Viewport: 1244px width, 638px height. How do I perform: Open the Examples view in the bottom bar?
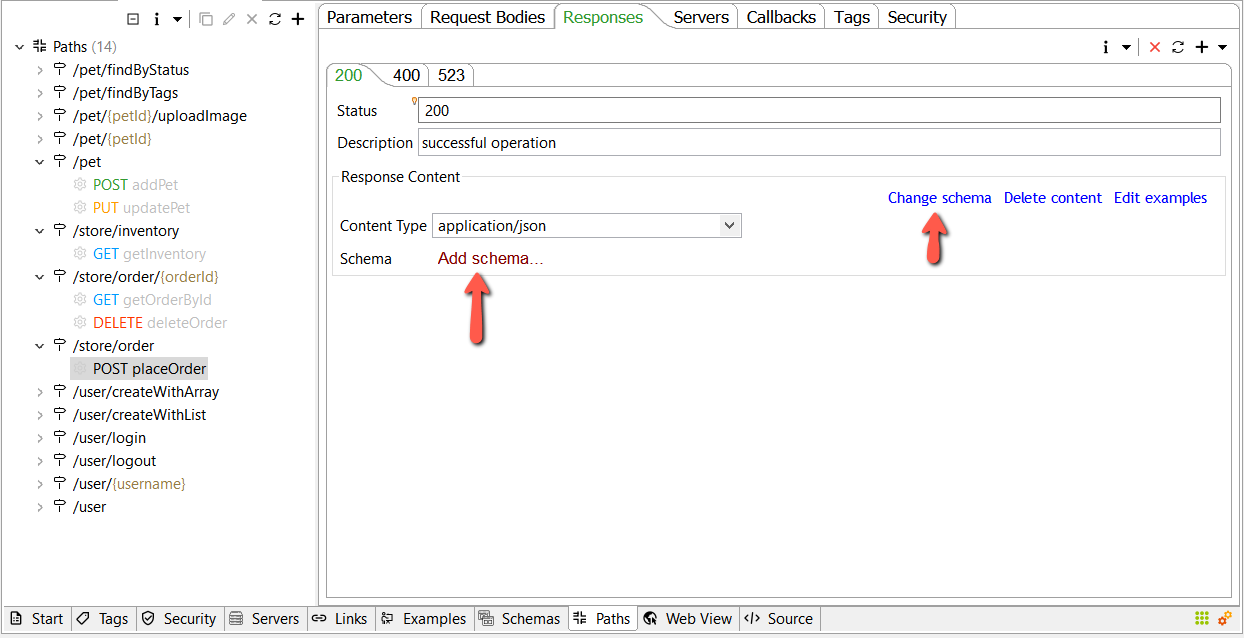coord(424,619)
